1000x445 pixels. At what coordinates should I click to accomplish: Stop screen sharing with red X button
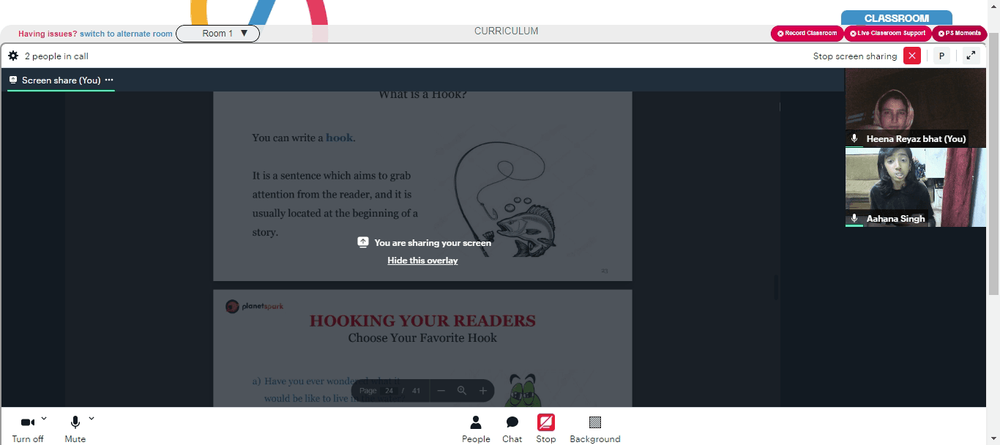click(x=912, y=56)
